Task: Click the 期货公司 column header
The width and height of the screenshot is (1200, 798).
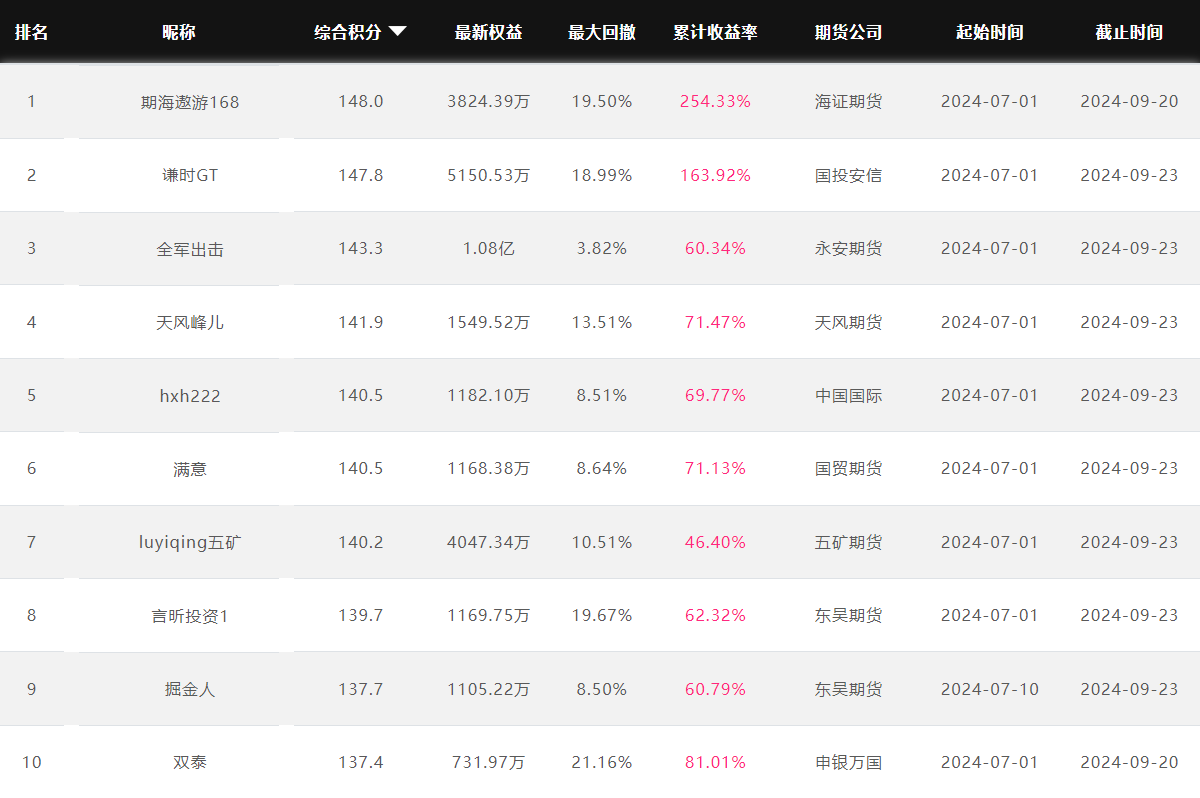Action: 848,32
